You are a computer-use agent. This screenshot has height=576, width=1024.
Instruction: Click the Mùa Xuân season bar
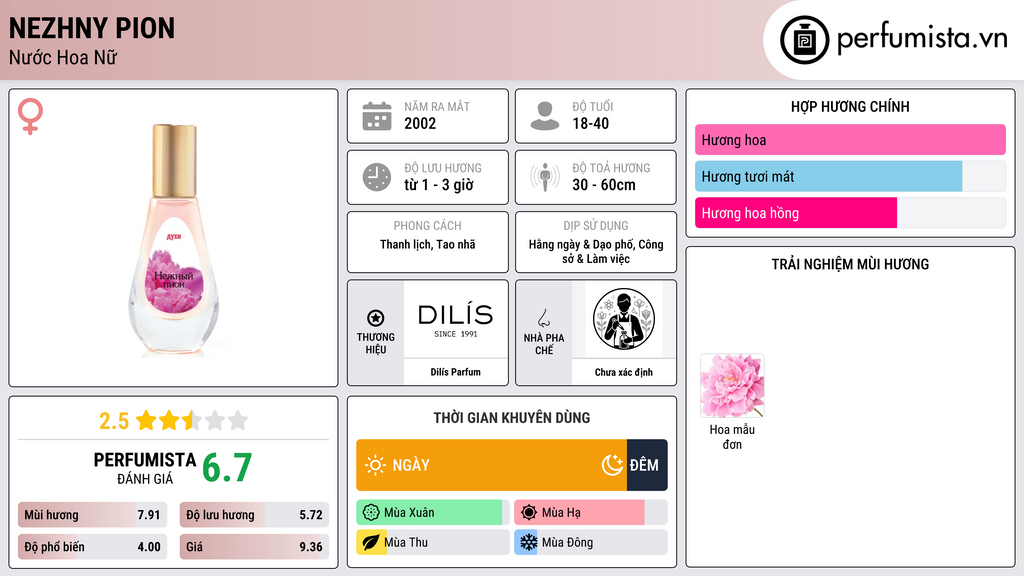(x=433, y=513)
